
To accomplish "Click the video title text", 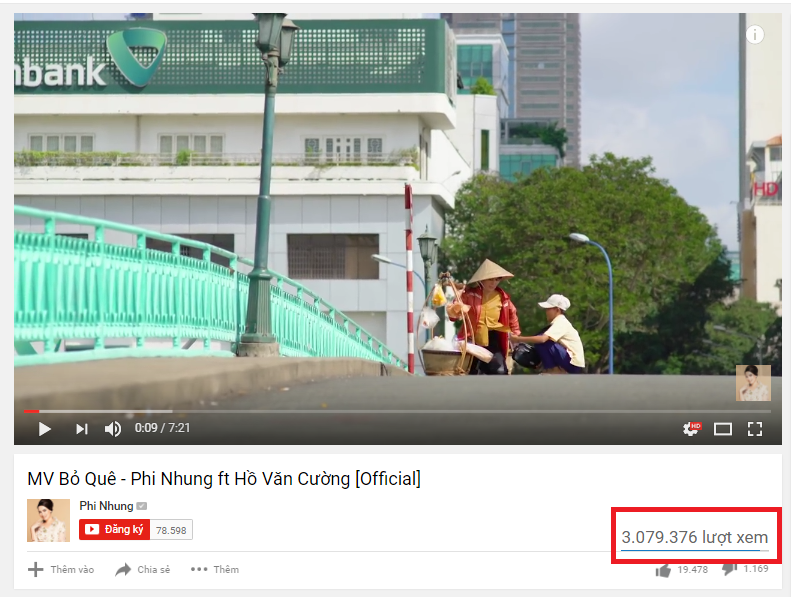I will 224,478.
